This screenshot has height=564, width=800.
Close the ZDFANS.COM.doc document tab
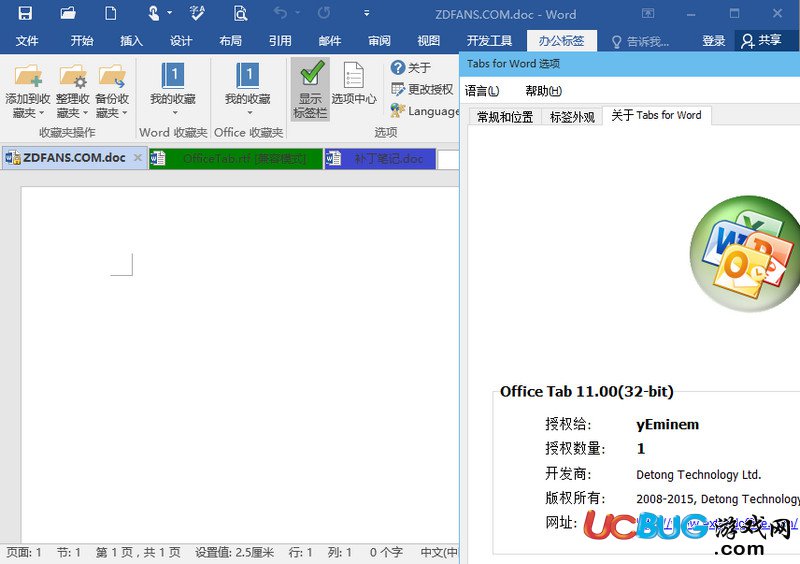(x=138, y=158)
